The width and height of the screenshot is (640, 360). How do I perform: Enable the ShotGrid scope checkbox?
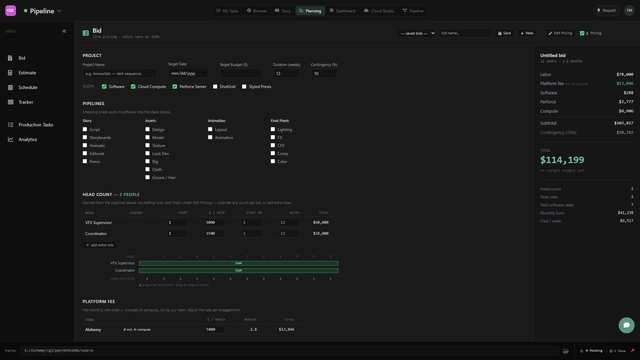tap(215, 87)
